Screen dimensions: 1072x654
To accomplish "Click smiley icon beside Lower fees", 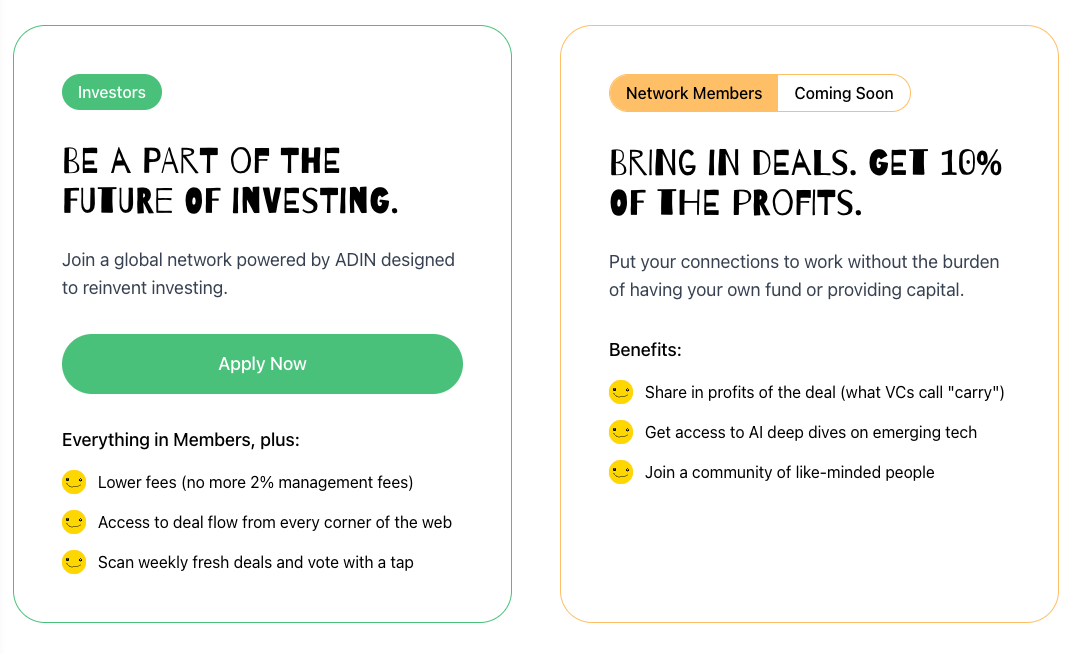I will (74, 482).
